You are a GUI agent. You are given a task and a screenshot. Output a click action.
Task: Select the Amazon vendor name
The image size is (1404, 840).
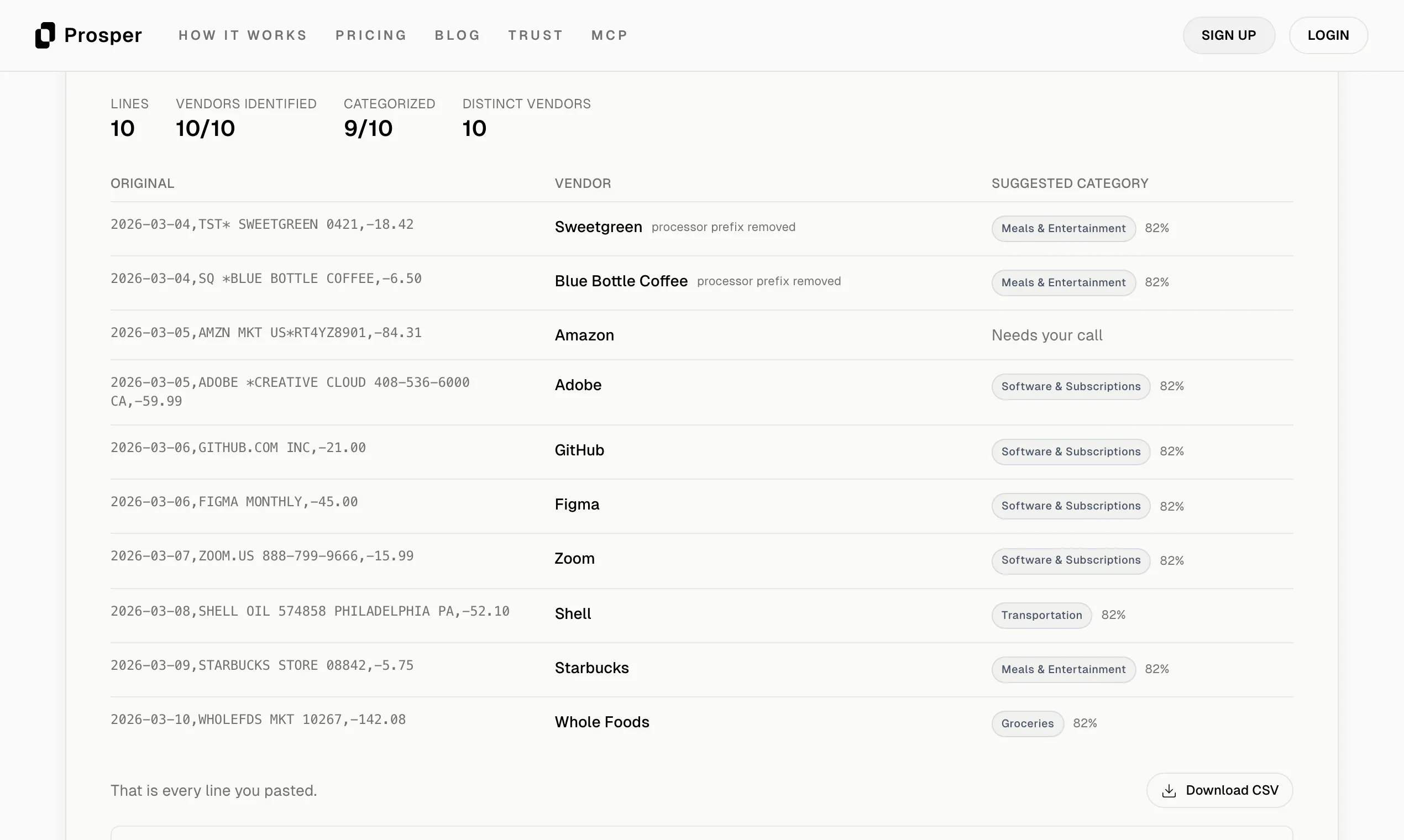point(584,335)
